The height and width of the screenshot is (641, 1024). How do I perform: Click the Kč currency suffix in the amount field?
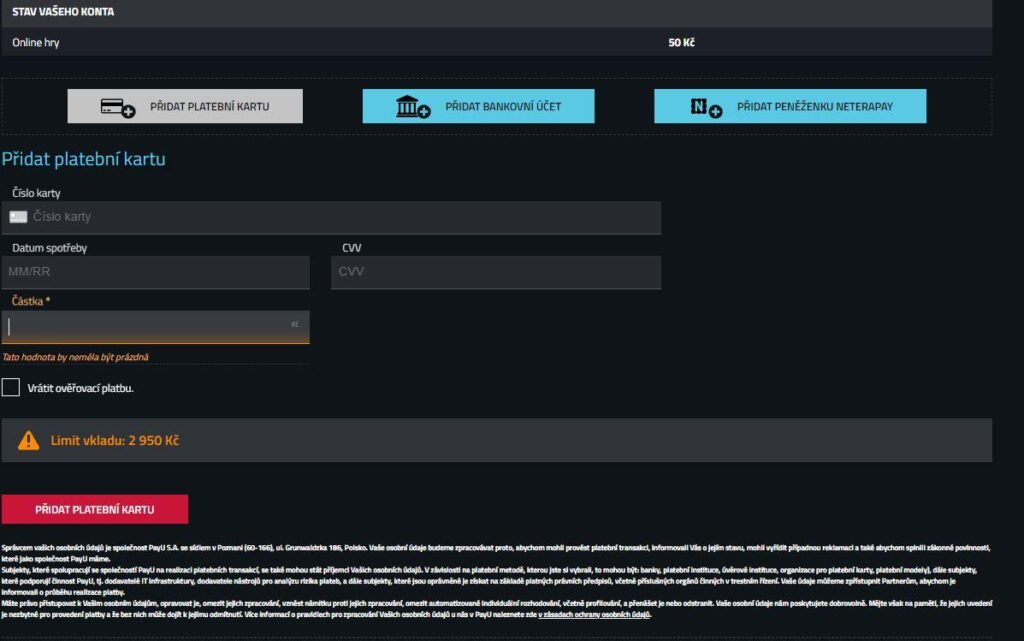point(295,325)
